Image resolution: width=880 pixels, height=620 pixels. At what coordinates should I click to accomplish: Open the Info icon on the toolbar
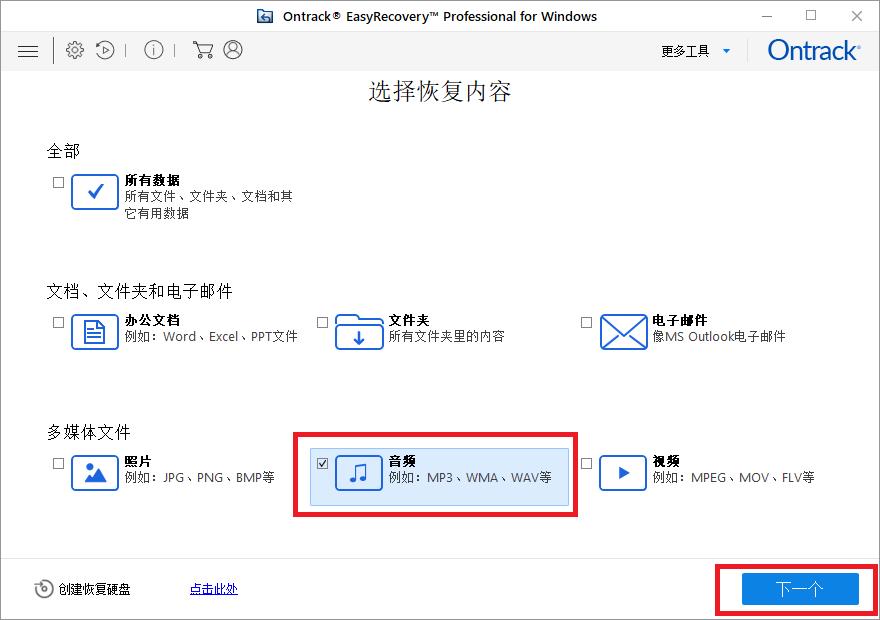(153, 50)
